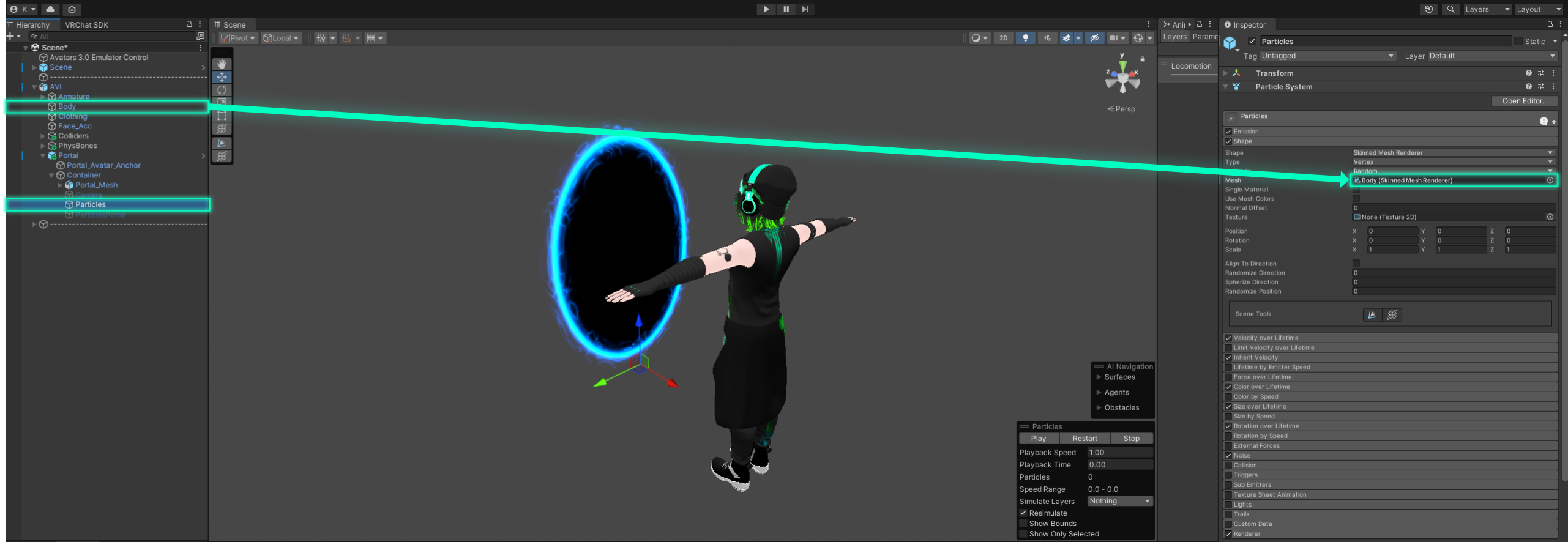Screen dimensions: 1568x542
Task: Open version control settings icon in top bar
Action: coord(72,9)
